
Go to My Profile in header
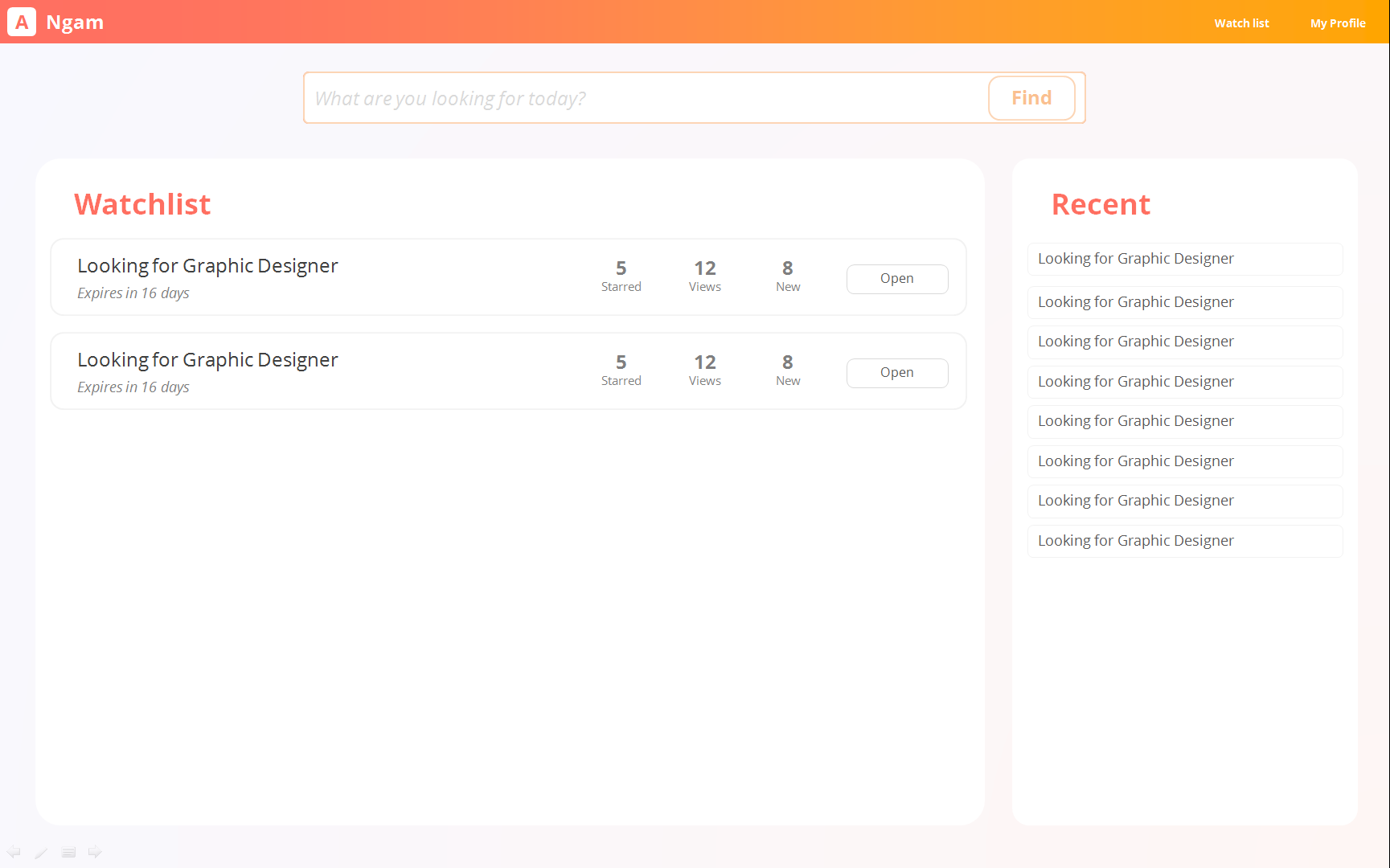pyautogui.click(x=1337, y=23)
